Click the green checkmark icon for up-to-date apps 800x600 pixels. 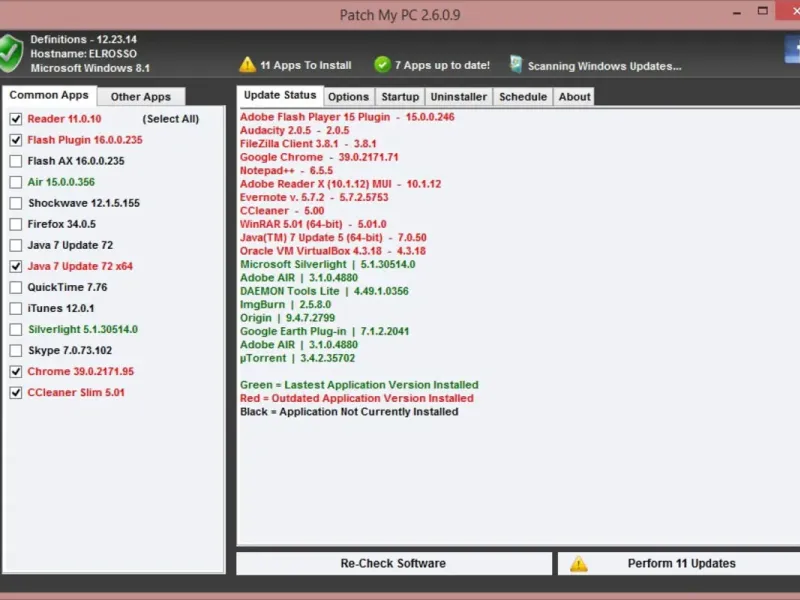pyautogui.click(x=382, y=65)
